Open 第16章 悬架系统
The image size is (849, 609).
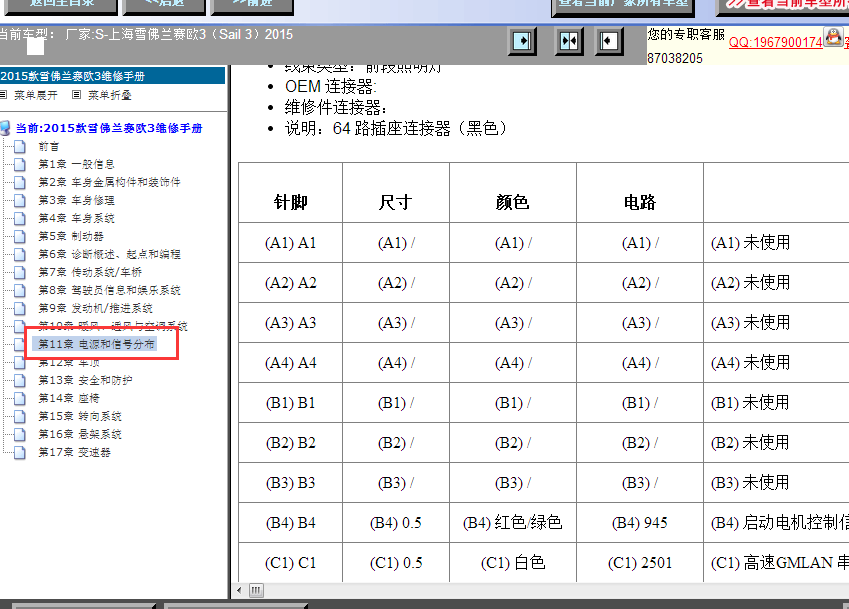[x=80, y=434]
